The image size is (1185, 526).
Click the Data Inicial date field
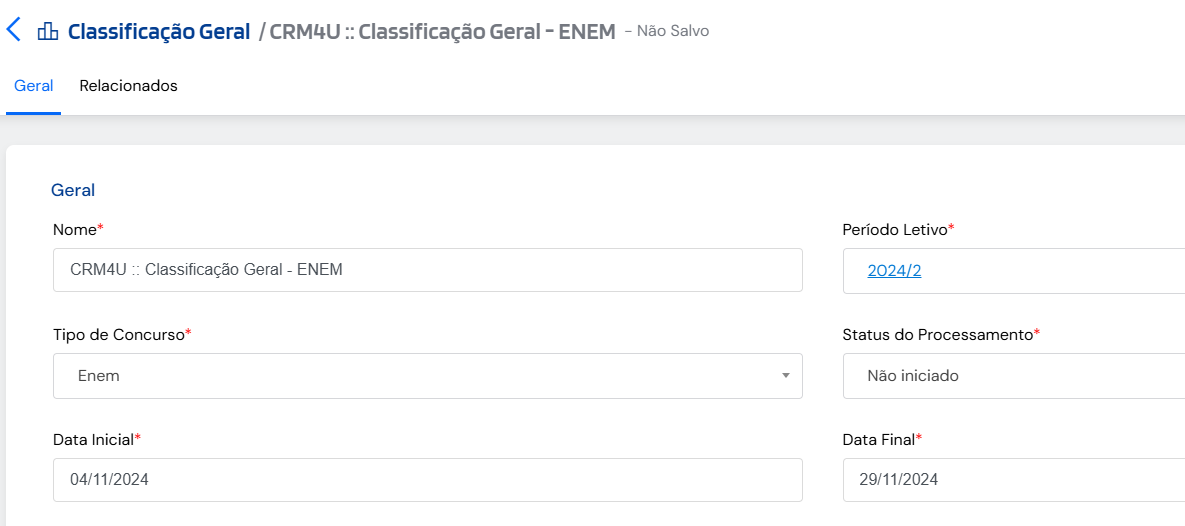(x=427, y=480)
